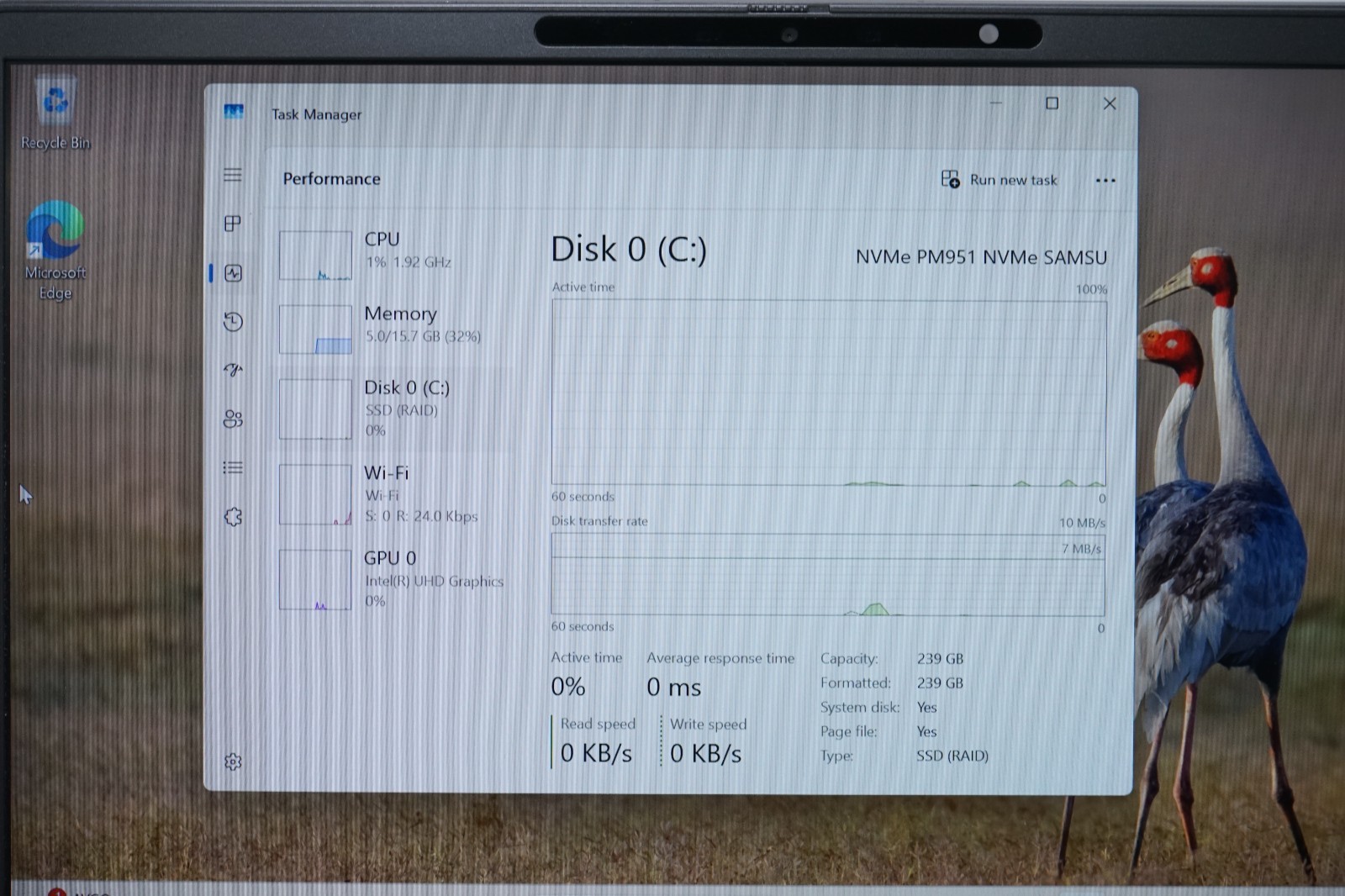The height and width of the screenshot is (896, 1345).
Task: Click the Read speed 0 KB/s value
Action: (x=596, y=753)
